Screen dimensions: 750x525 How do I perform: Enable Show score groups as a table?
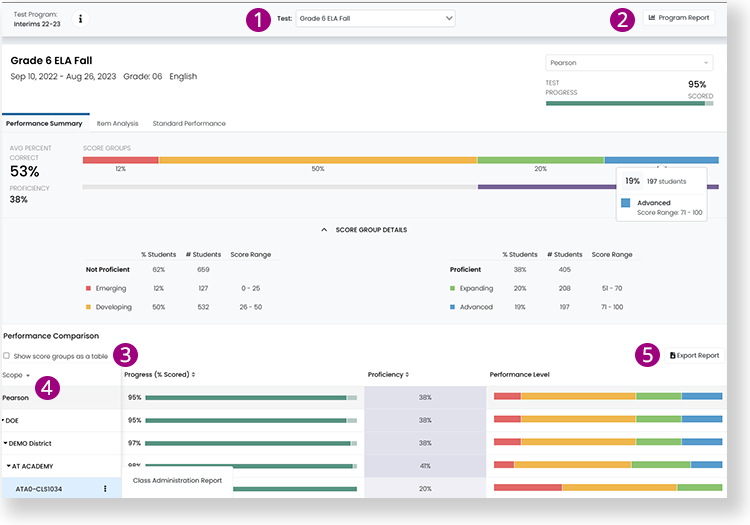click(x=7, y=356)
